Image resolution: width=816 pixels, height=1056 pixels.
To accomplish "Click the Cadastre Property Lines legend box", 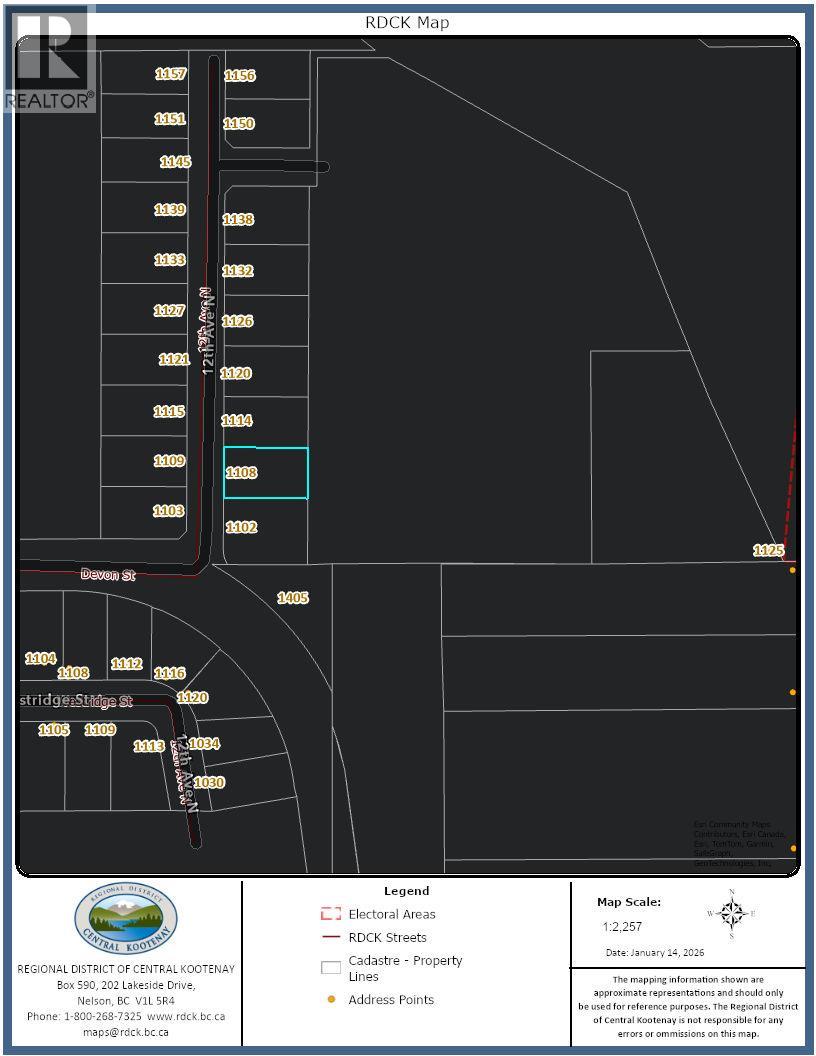I will click(x=330, y=968).
